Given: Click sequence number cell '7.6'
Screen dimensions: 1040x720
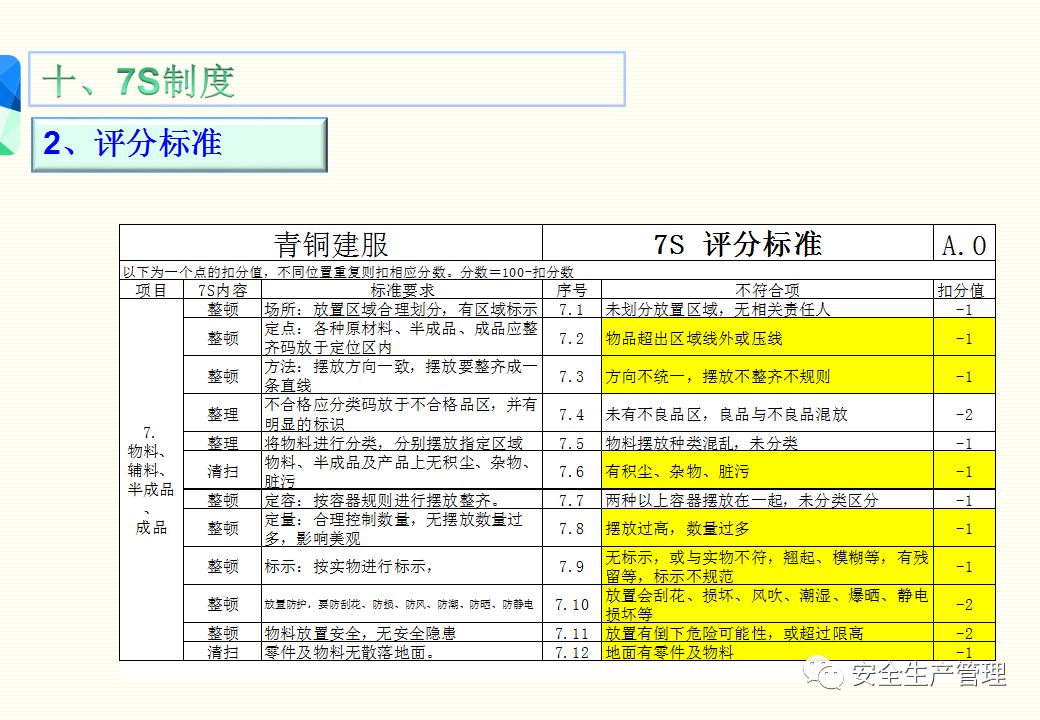Looking at the screenshot, I should (x=572, y=471).
